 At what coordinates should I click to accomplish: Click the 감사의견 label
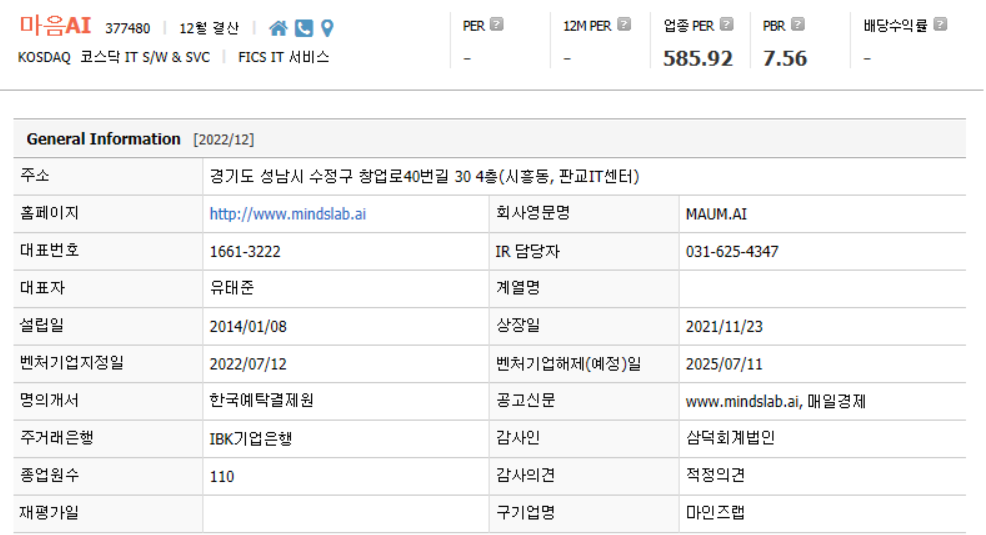tap(526, 475)
